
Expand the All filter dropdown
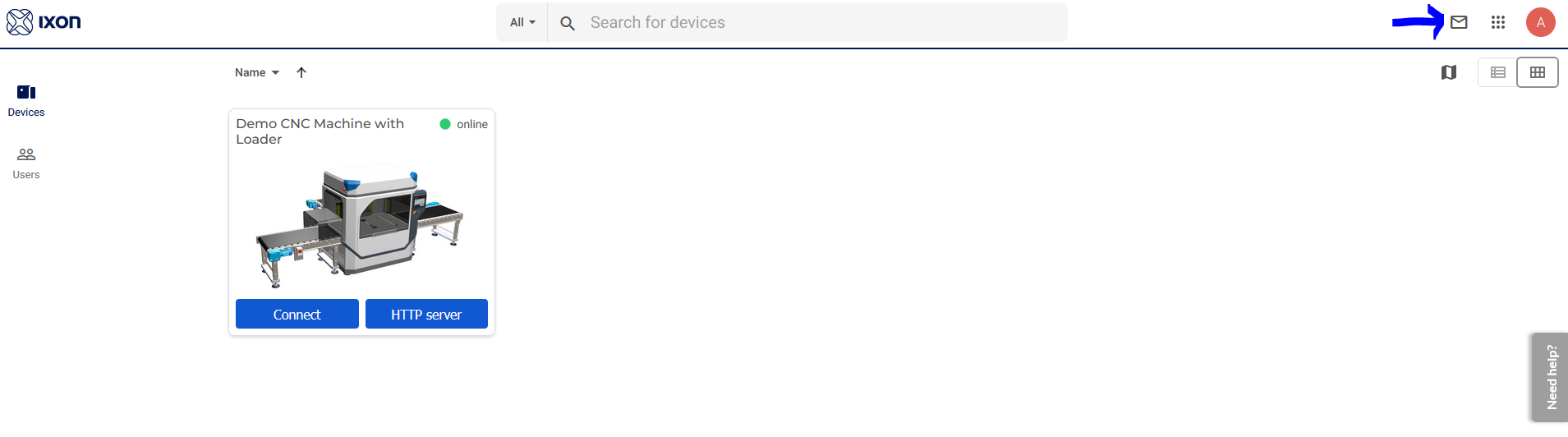(522, 22)
